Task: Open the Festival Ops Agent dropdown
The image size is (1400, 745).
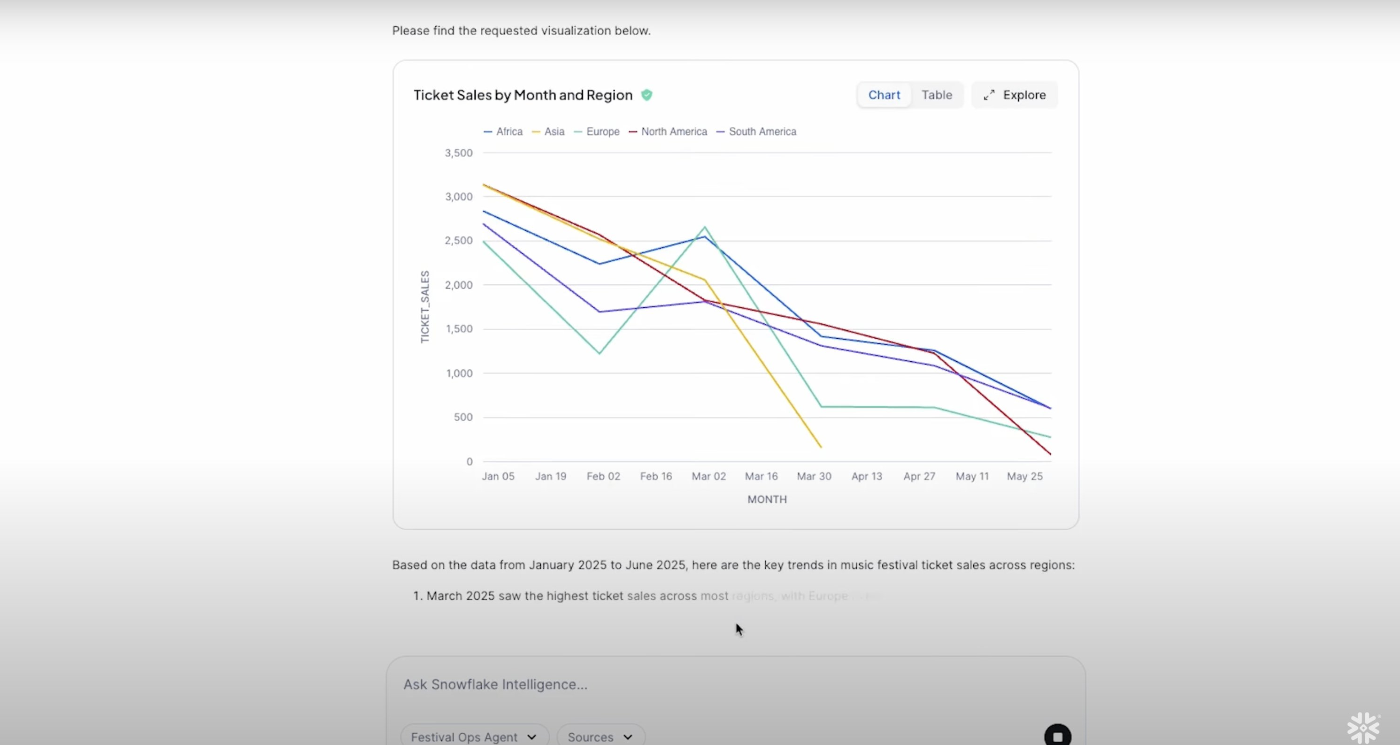Action: [x=475, y=736]
